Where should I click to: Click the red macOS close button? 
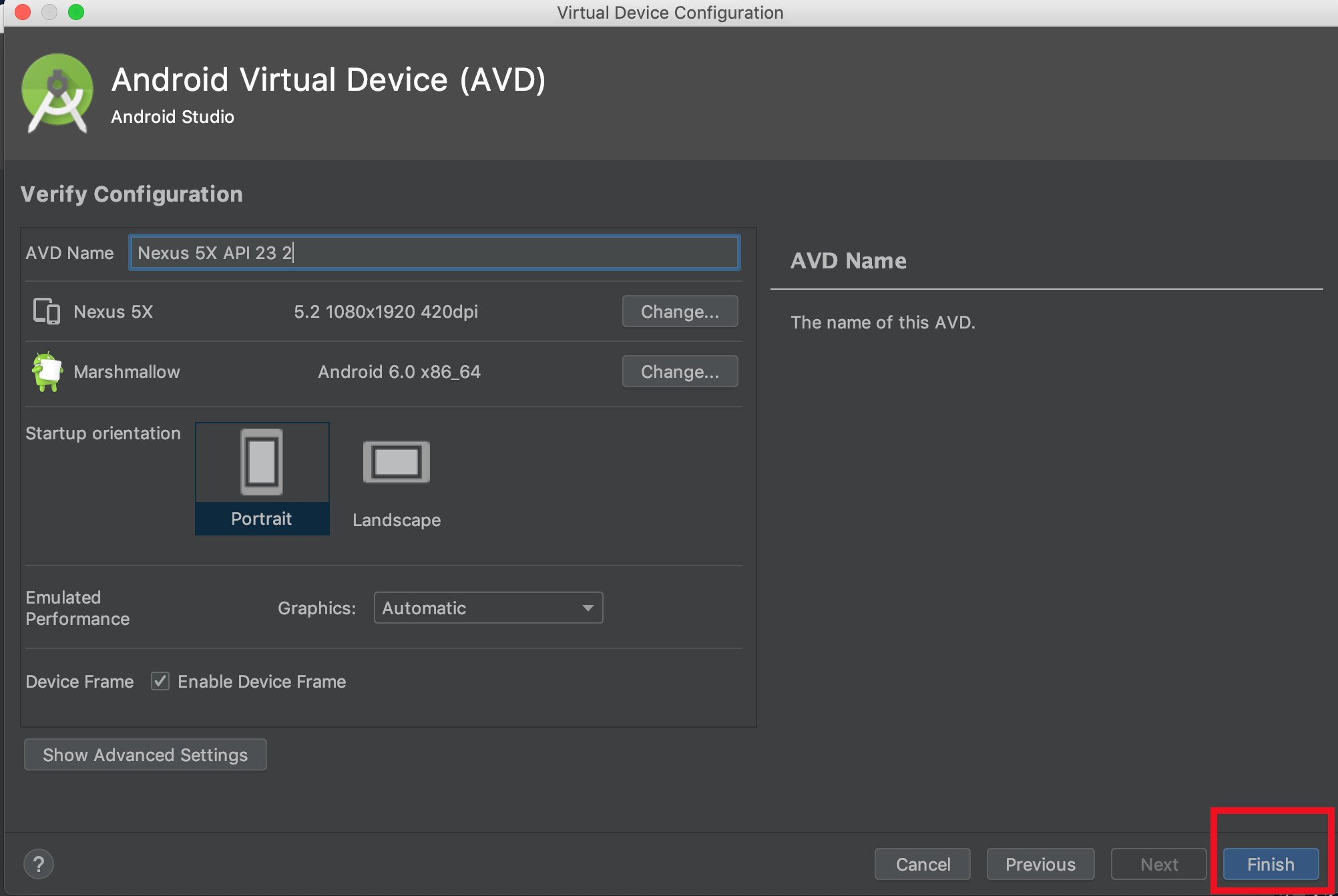[x=23, y=12]
